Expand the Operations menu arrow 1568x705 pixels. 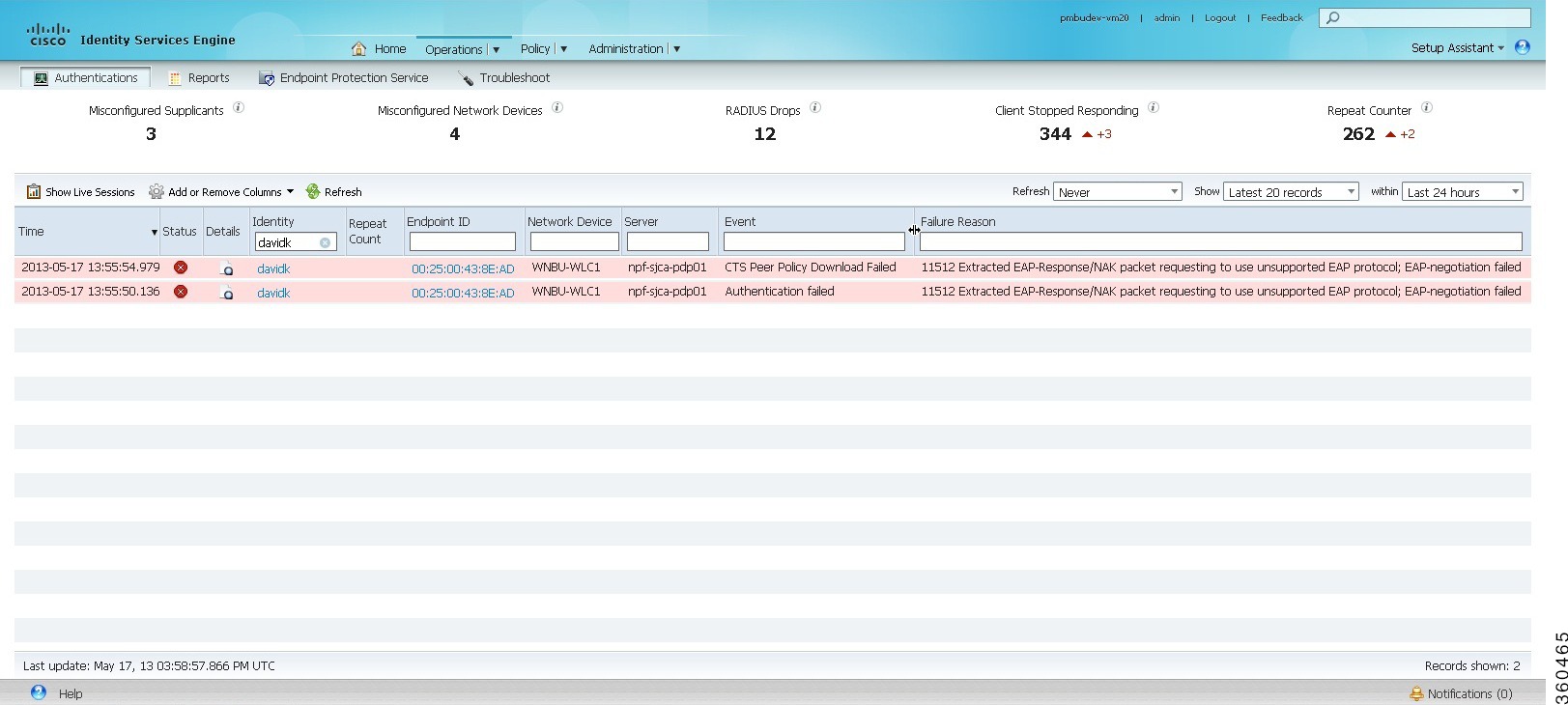497,49
